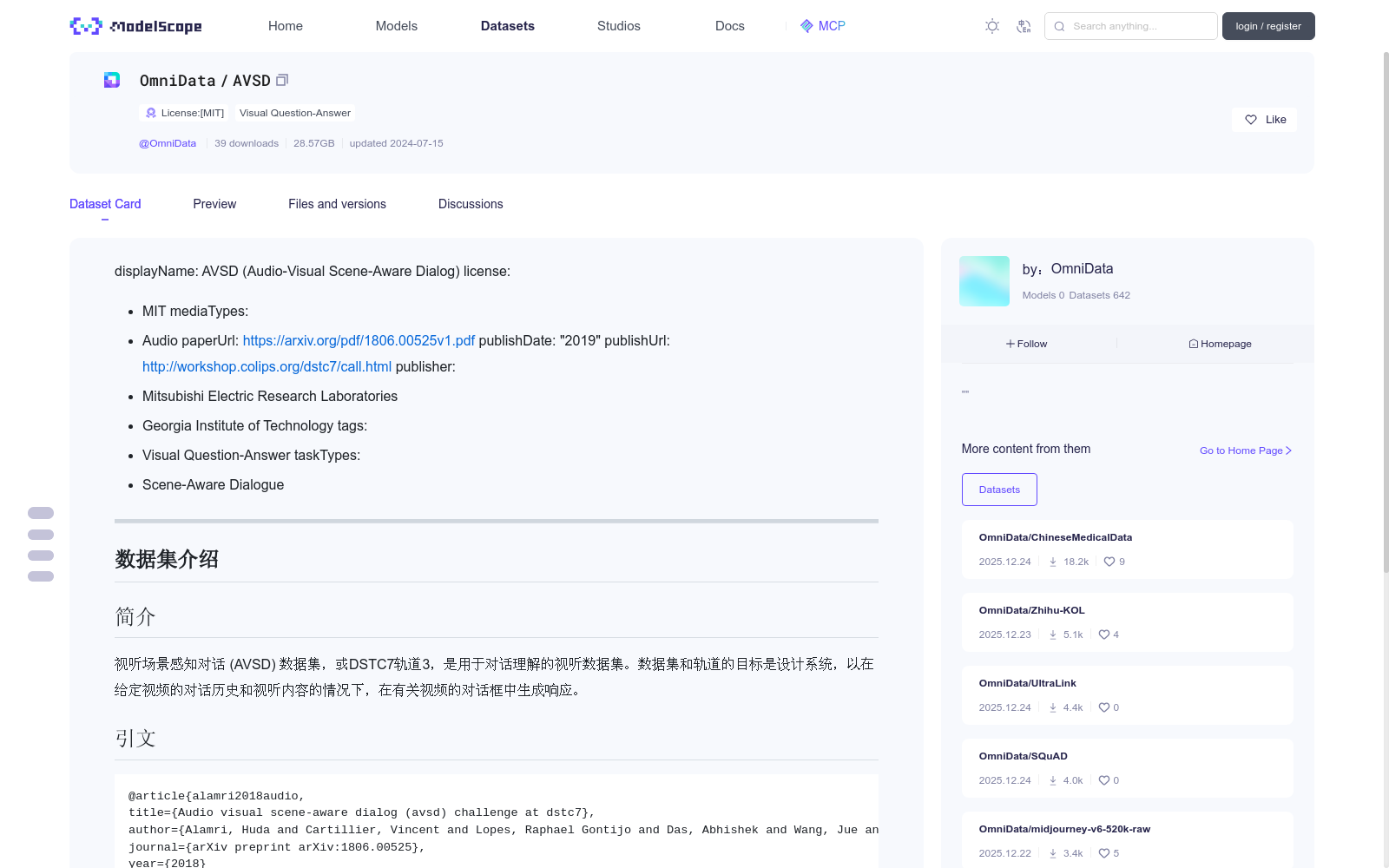Switch to the Preview tab
This screenshot has width=1389, height=868.
214,204
